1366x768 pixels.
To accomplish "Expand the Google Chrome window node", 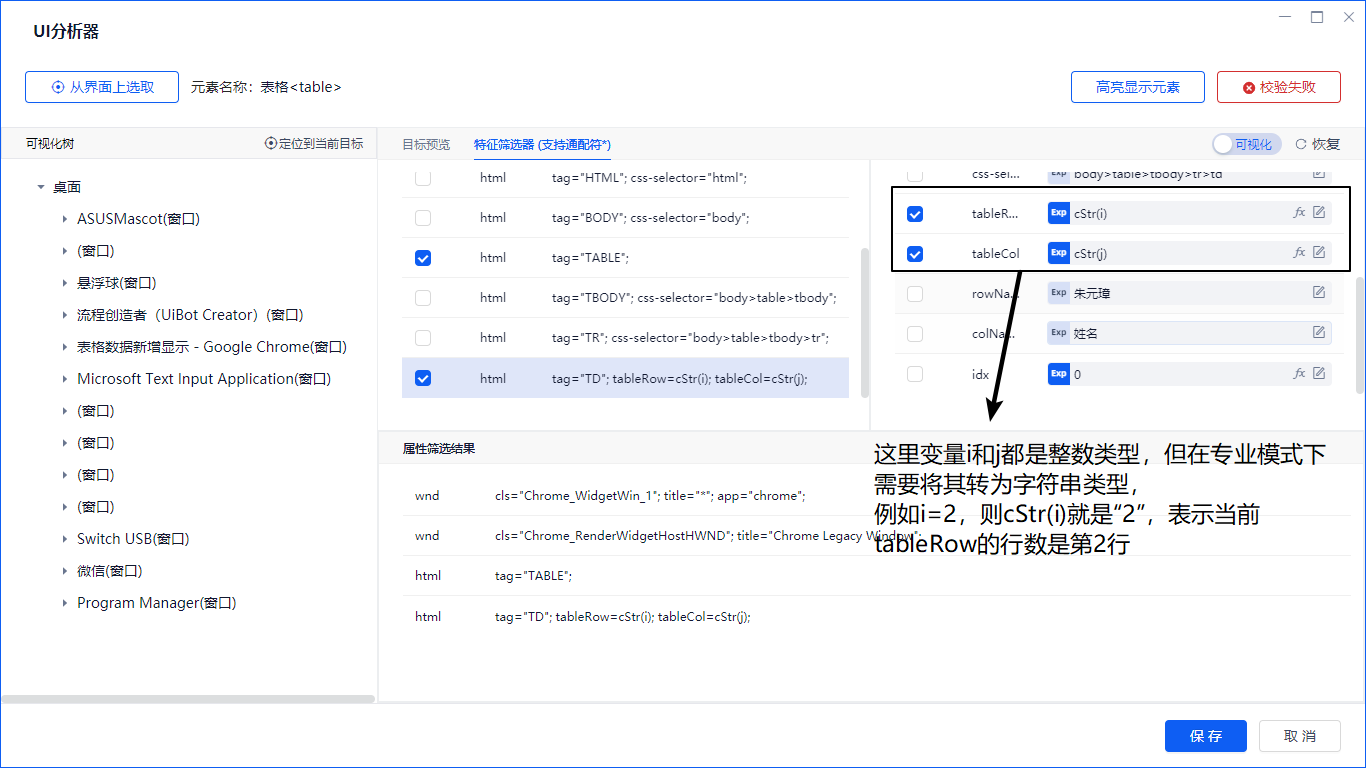I will tap(65, 347).
